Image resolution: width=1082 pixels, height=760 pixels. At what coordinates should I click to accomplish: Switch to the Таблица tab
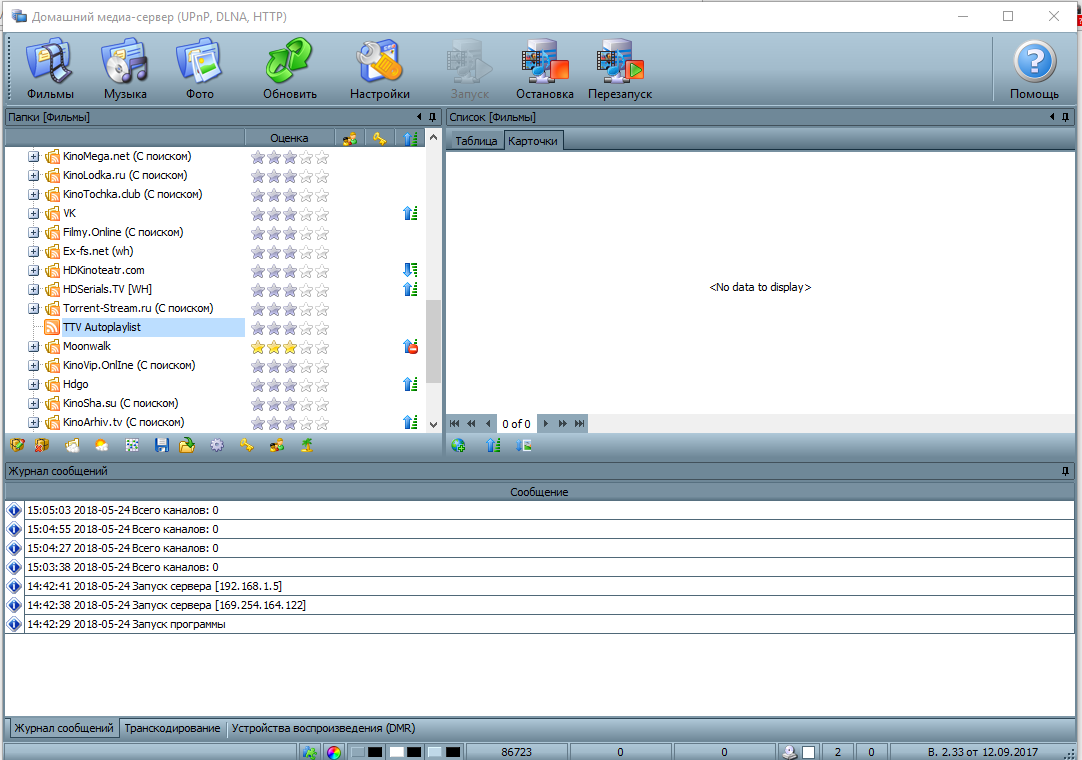coord(476,141)
